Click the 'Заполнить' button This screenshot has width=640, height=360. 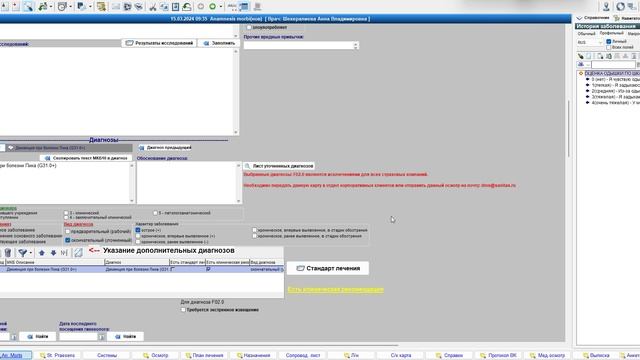pos(219,43)
